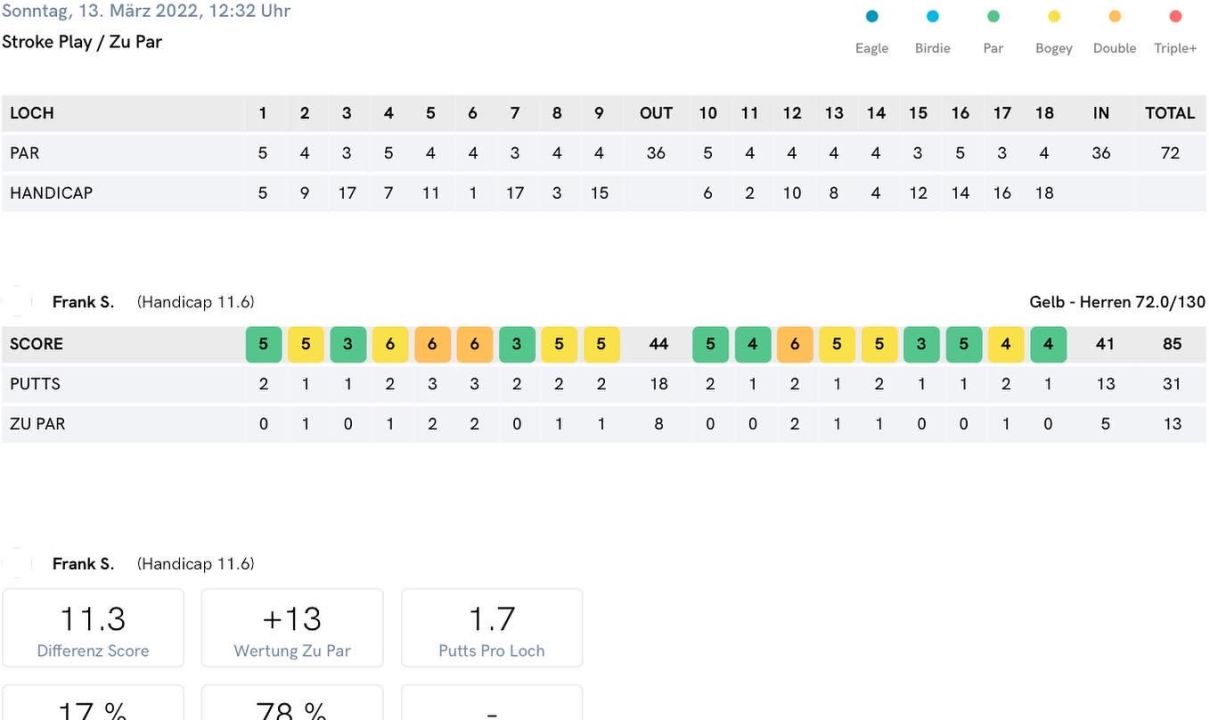Click the orange Double legend dot

coord(1115,17)
